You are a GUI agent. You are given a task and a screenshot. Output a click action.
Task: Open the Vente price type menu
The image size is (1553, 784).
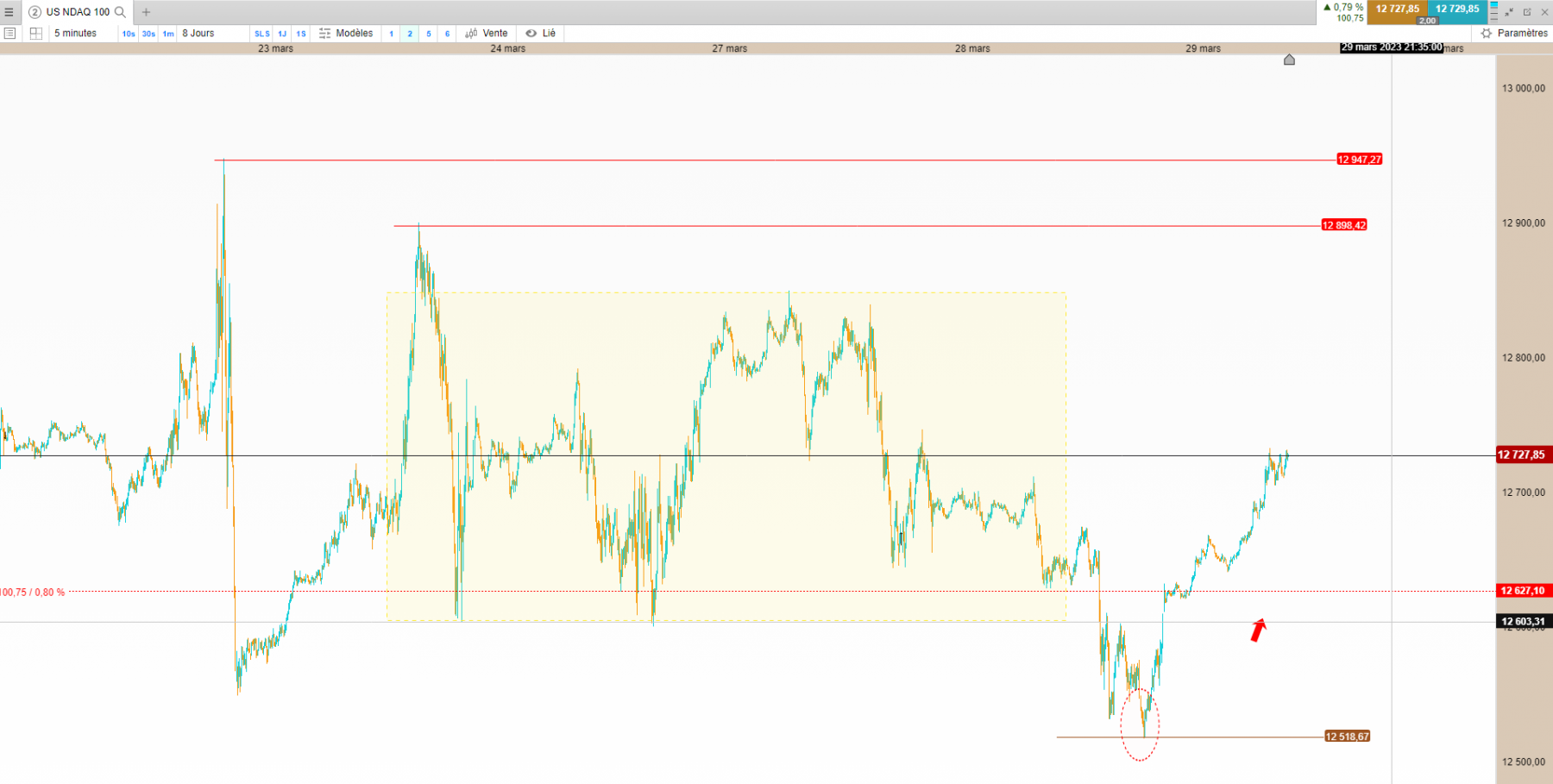click(487, 33)
